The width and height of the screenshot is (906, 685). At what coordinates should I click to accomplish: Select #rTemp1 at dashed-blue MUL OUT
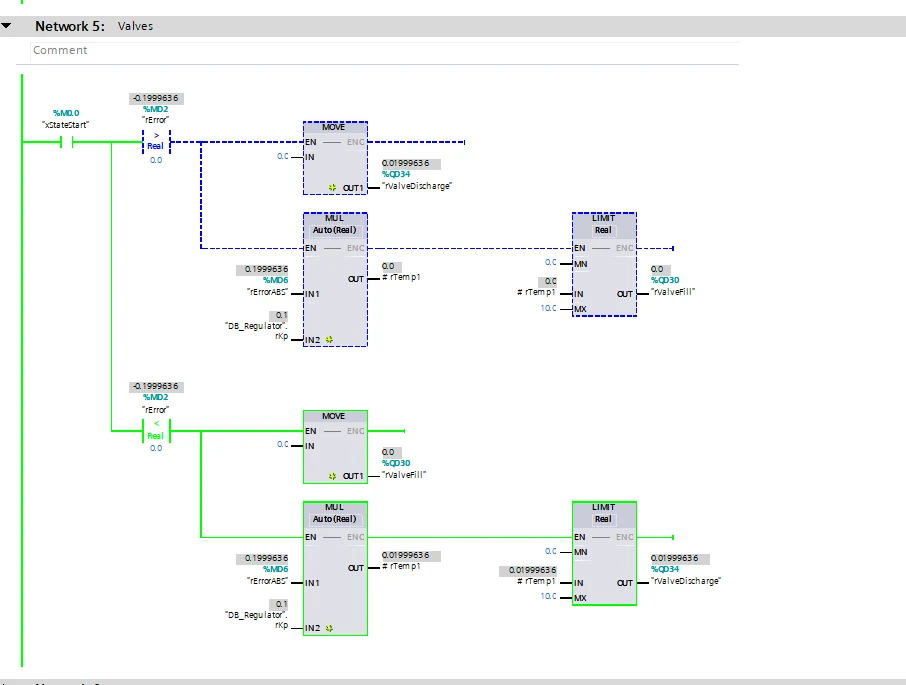pyautogui.click(x=401, y=277)
